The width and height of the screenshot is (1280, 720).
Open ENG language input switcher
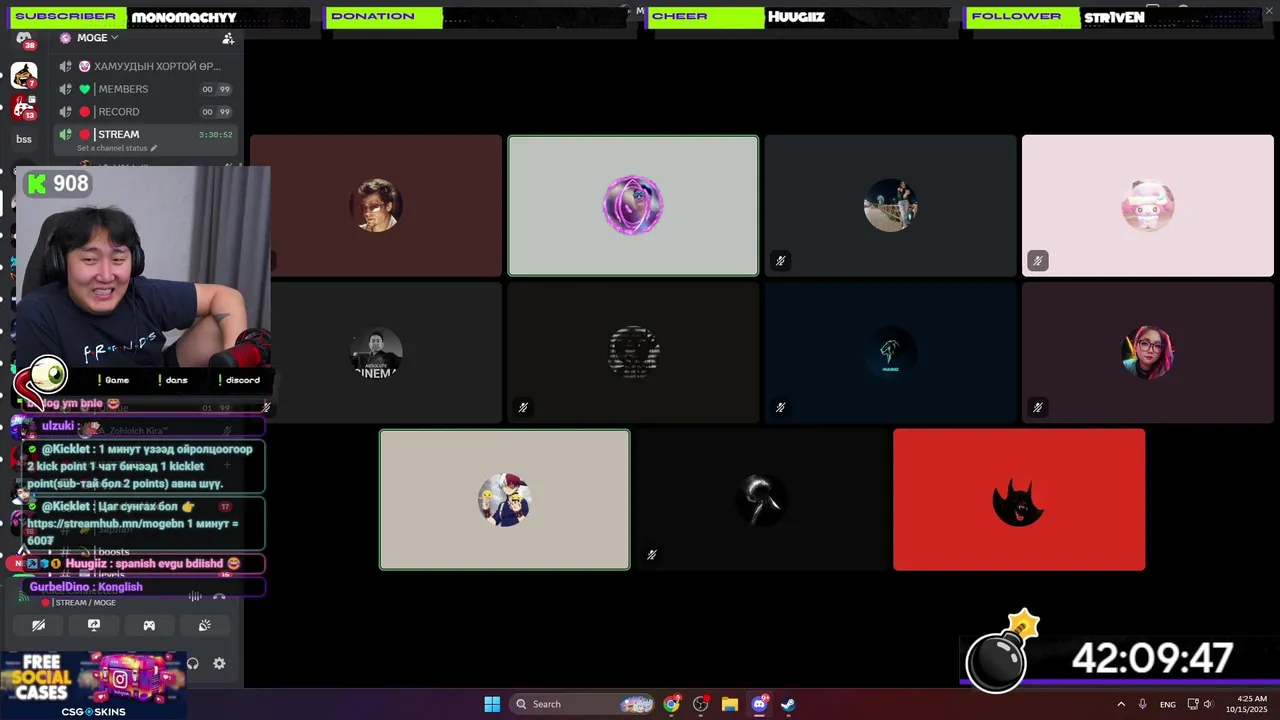[x=1168, y=705]
